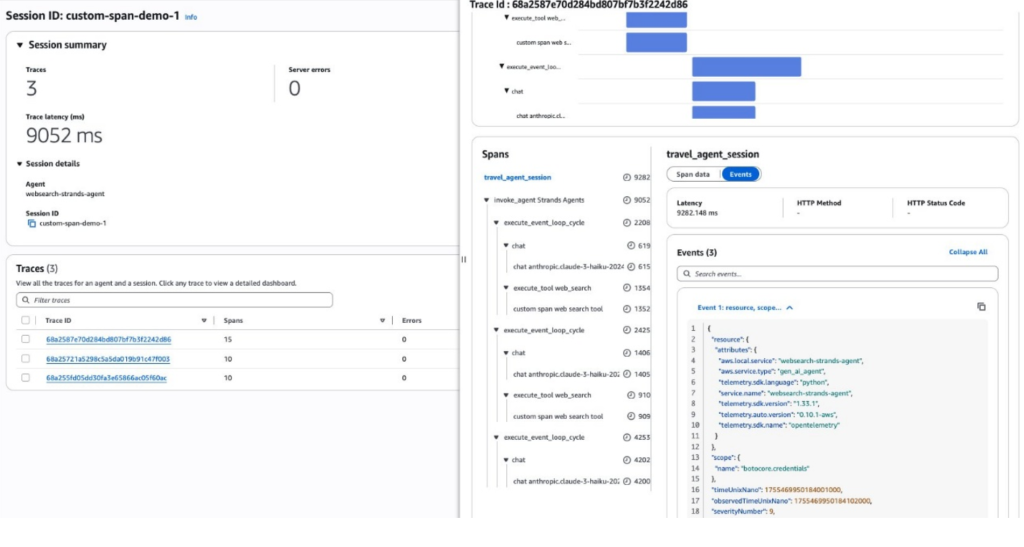Select chat anthropic.claude-3-haiku span 615
This screenshot has width=1024, height=547.
pos(569,267)
